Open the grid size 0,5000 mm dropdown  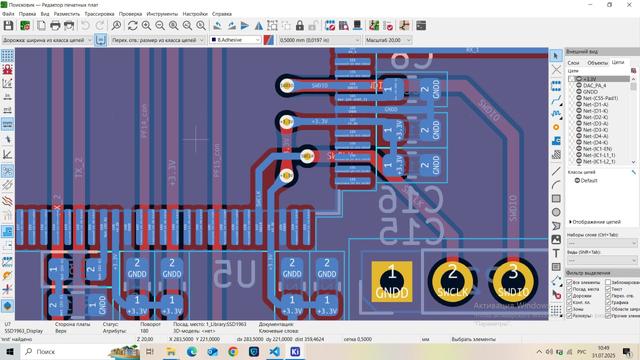(319, 40)
